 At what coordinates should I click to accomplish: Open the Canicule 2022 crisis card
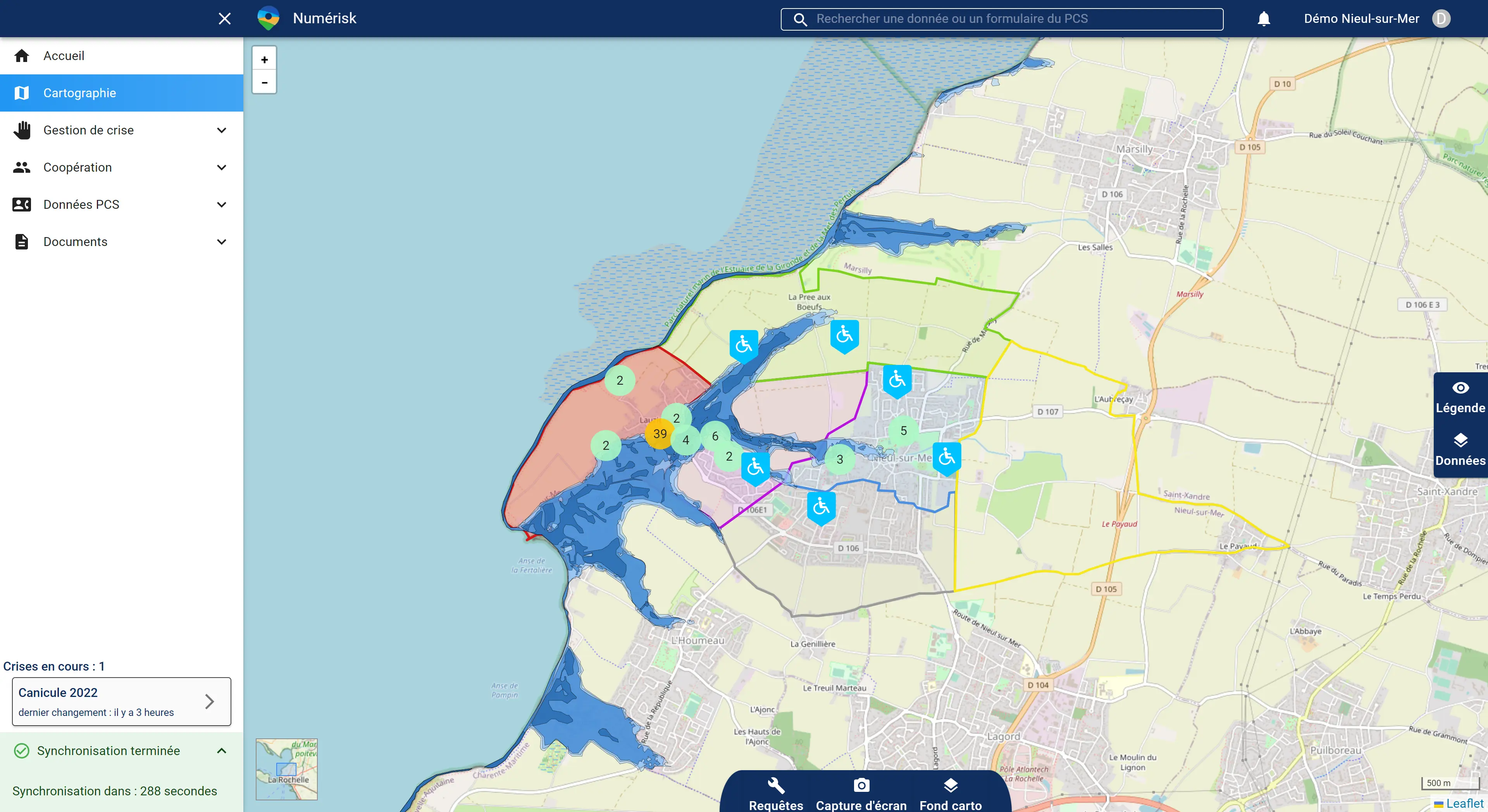(121, 702)
